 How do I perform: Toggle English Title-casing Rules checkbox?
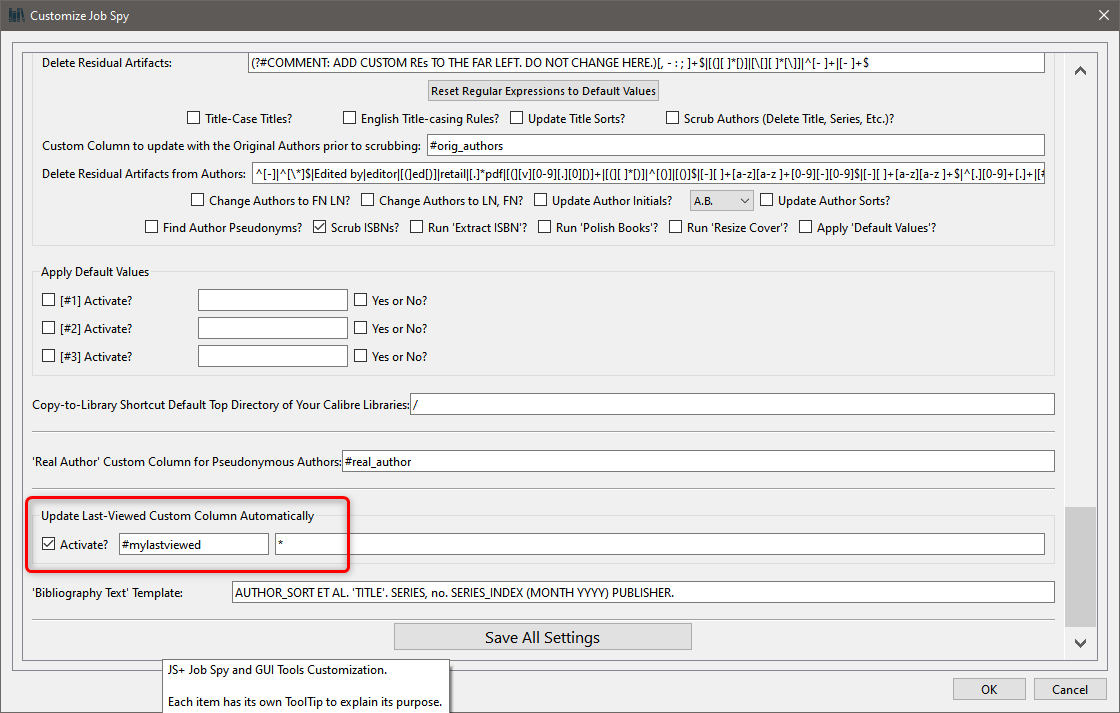click(349, 118)
